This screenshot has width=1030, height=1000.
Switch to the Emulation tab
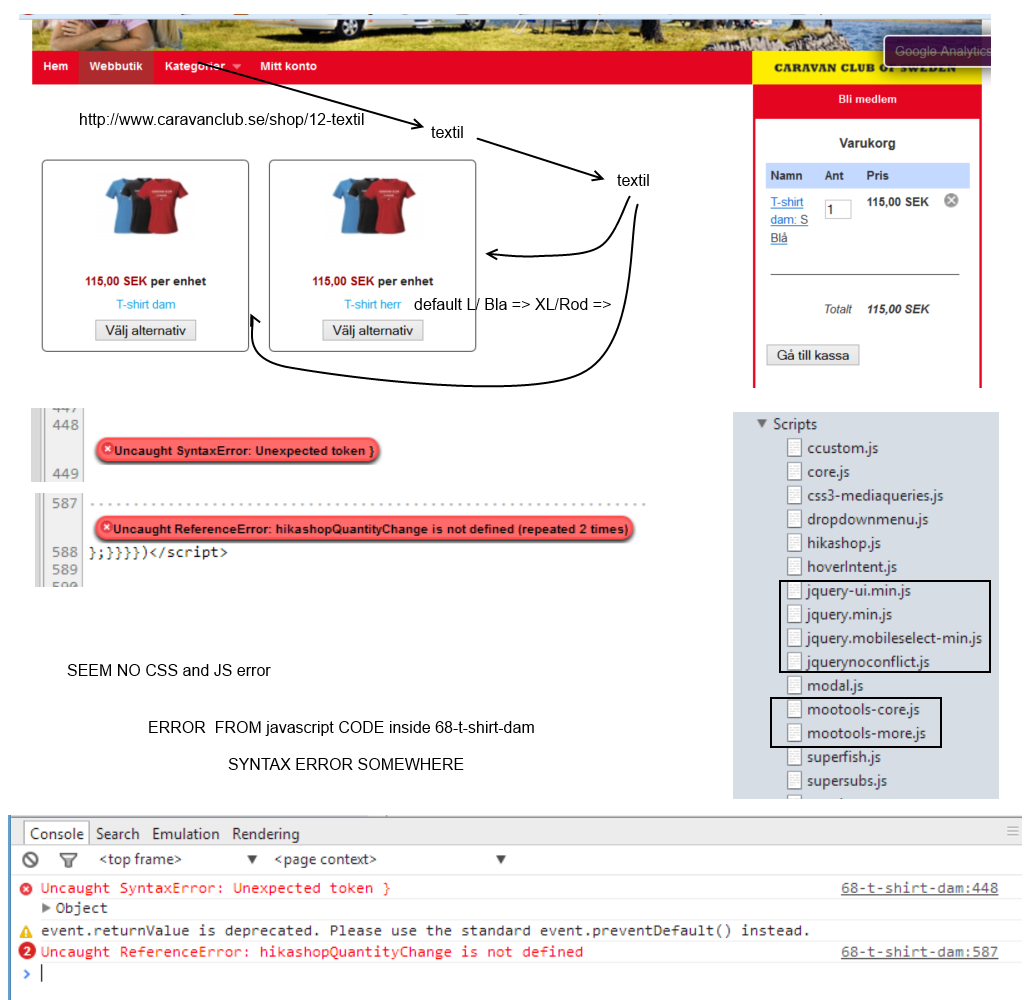point(186,834)
